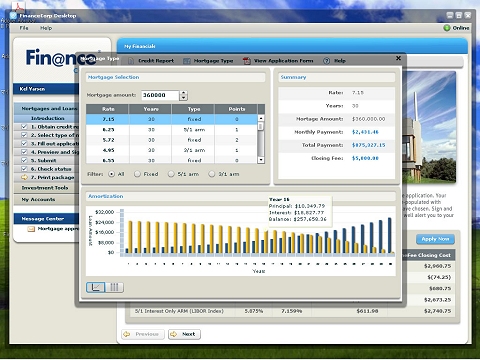
Task: Switch chart to line graph view
Action: pyautogui.click(x=95, y=287)
